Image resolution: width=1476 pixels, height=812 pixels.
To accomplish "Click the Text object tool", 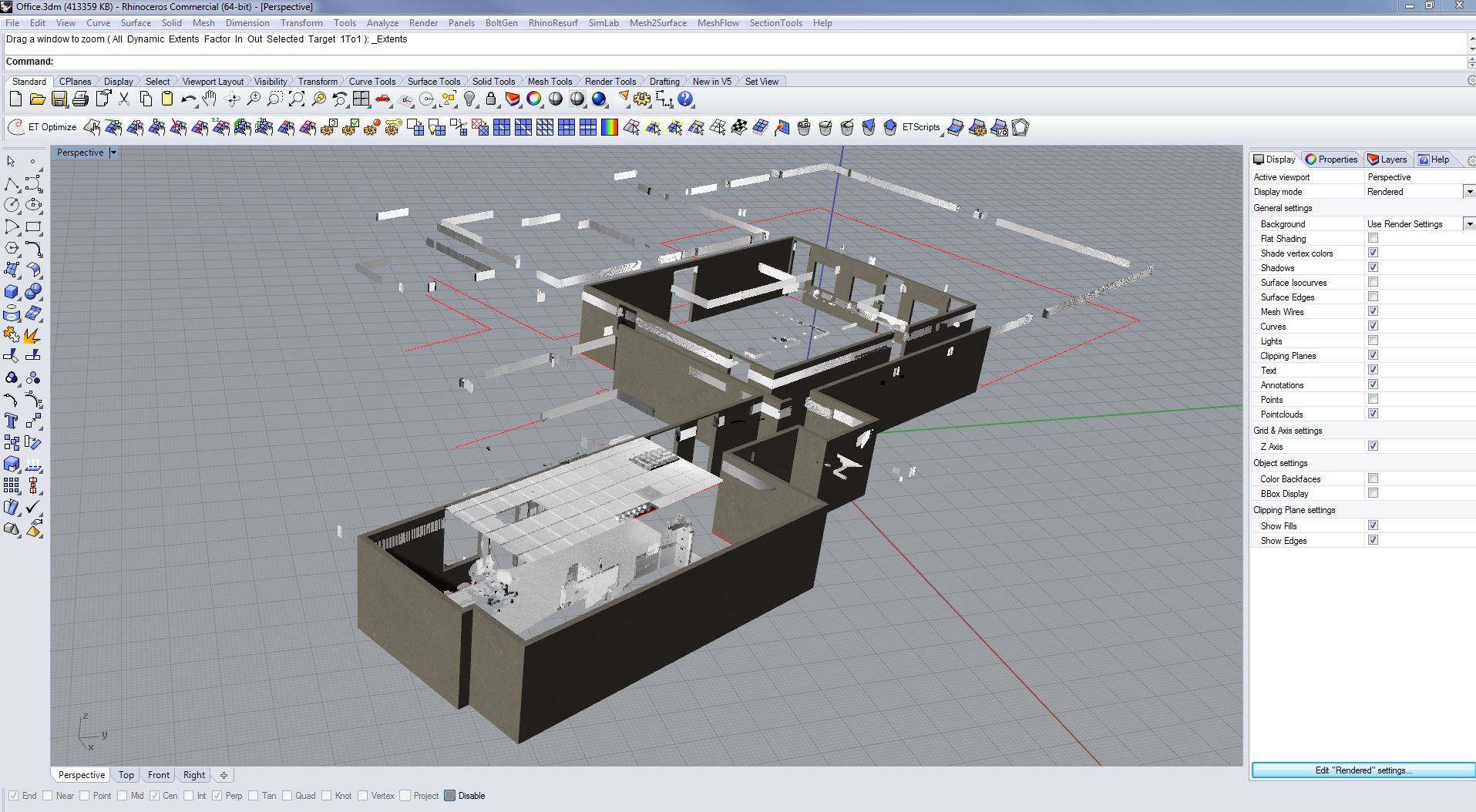I will pos(12,421).
